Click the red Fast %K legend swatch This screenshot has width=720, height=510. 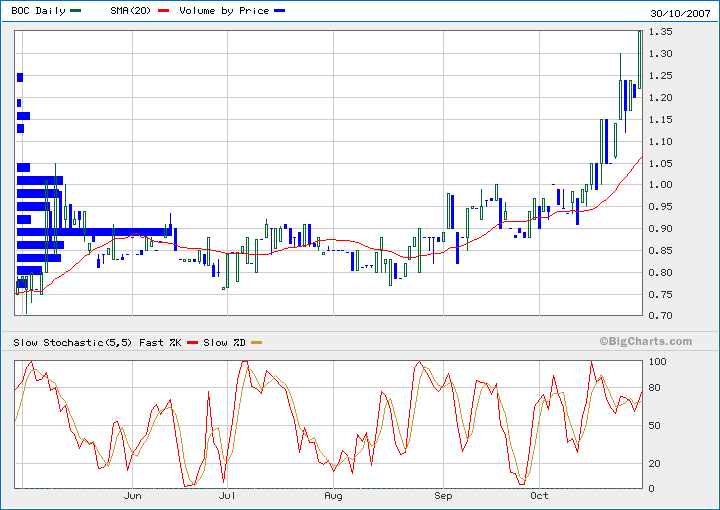click(x=194, y=343)
